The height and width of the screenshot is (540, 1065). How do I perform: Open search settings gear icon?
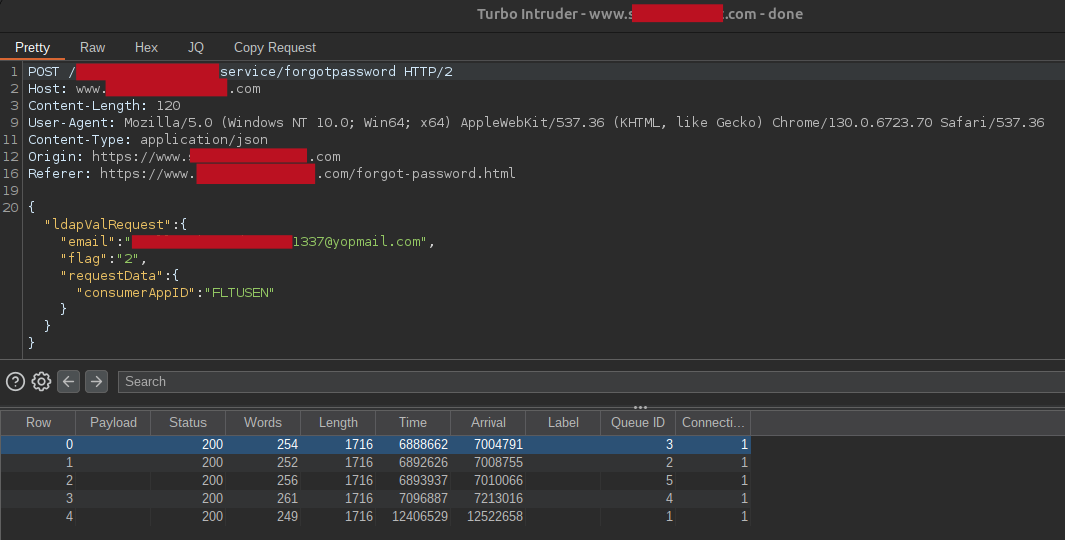click(x=41, y=381)
